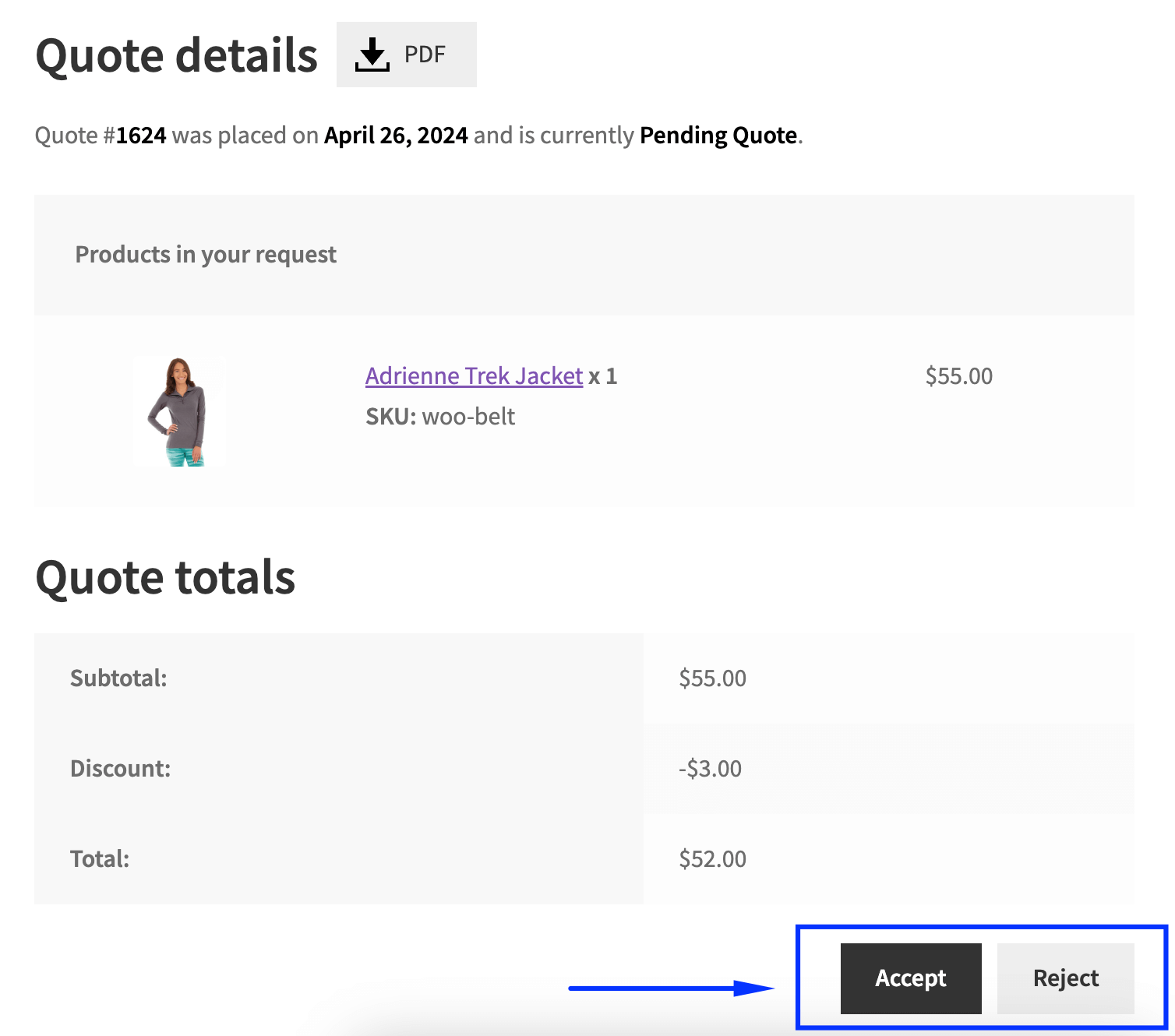Click the April 26, 2024 date
Screen dimensions: 1175x1036
coord(396,135)
